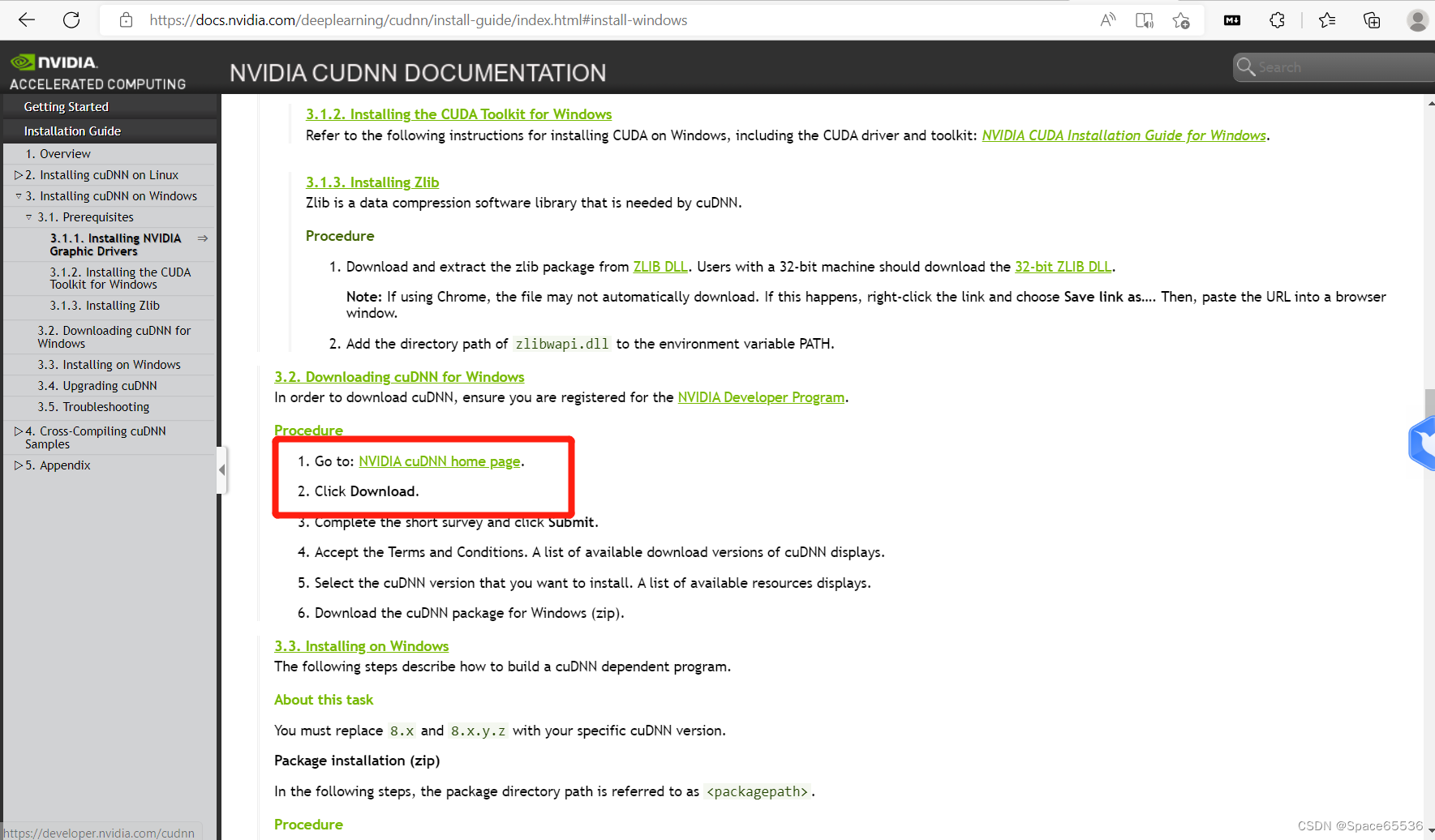Viewport: 1435px width, 840px height.
Task: Click the 'Package installation (zip)' text
Action: 357,761
